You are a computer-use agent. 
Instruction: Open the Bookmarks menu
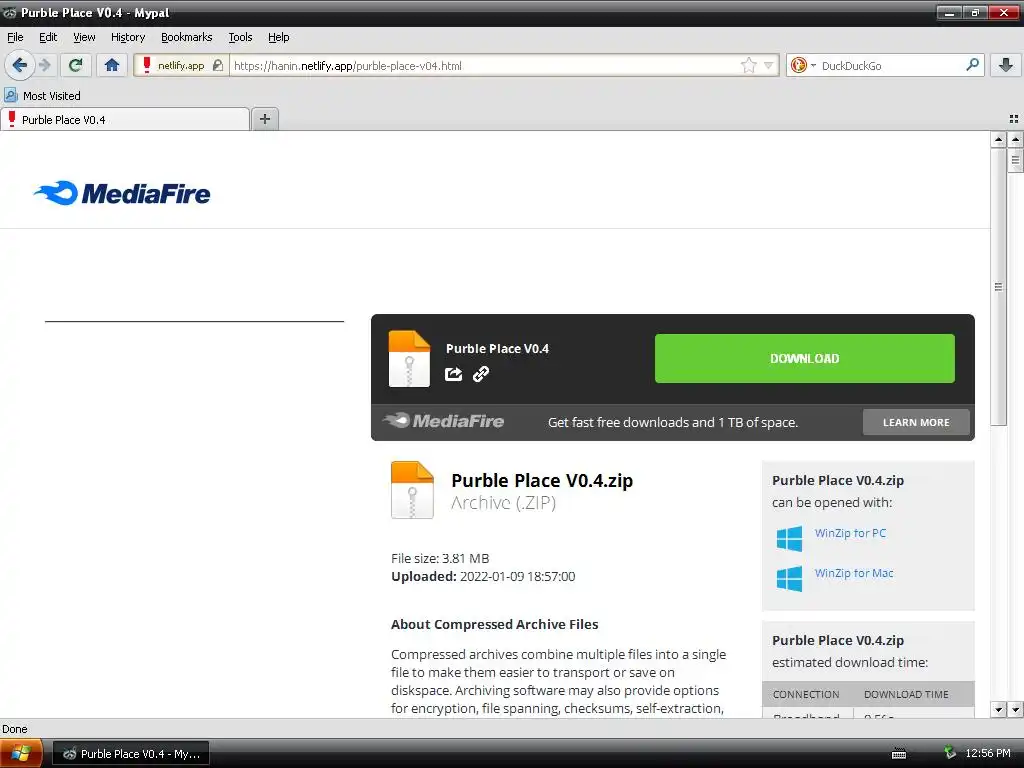pos(187,37)
